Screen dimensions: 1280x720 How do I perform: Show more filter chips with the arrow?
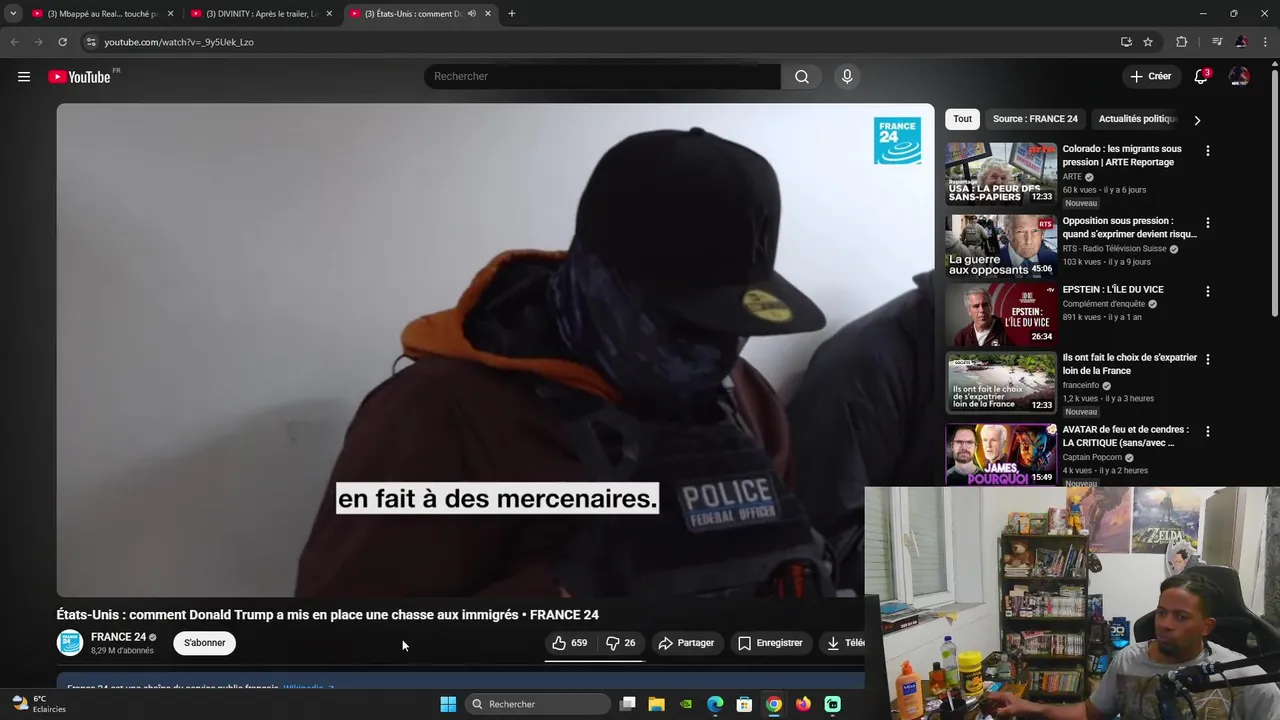tap(1197, 120)
